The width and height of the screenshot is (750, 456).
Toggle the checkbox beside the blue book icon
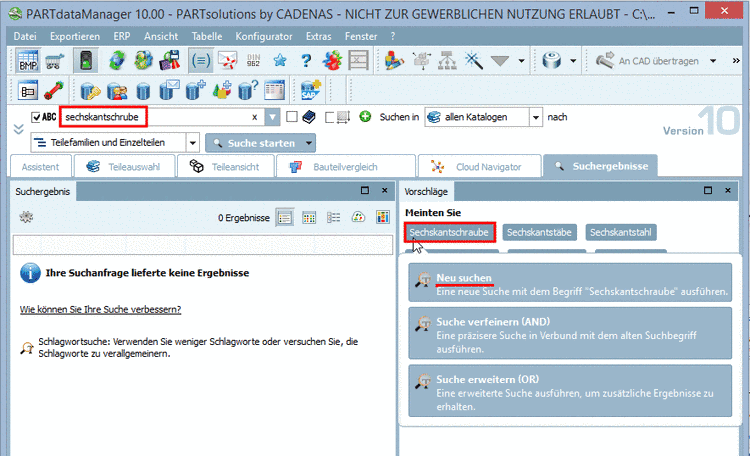pyautogui.click(x=292, y=117)
